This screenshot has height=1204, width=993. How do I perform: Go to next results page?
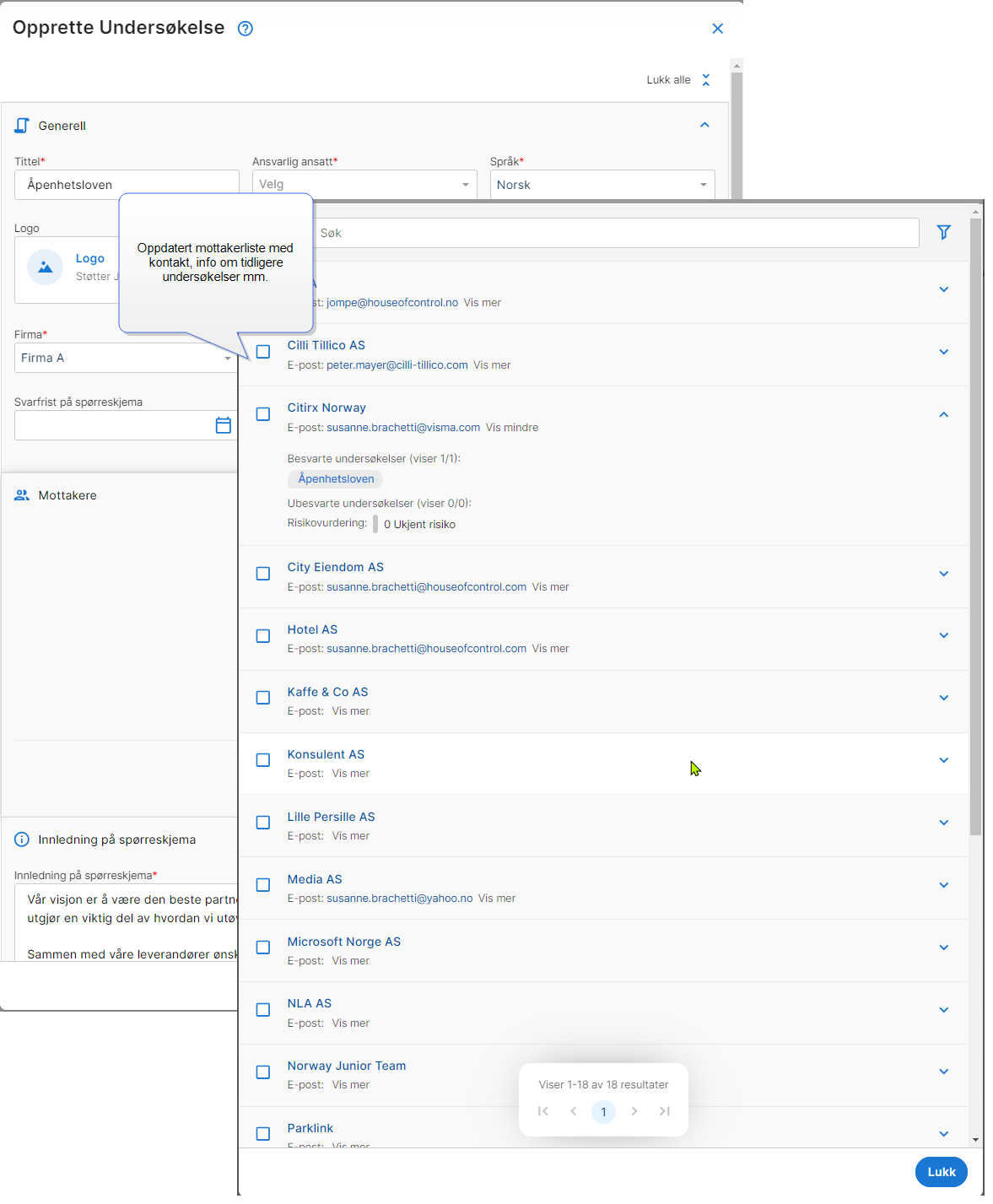tap(634, 1111)
